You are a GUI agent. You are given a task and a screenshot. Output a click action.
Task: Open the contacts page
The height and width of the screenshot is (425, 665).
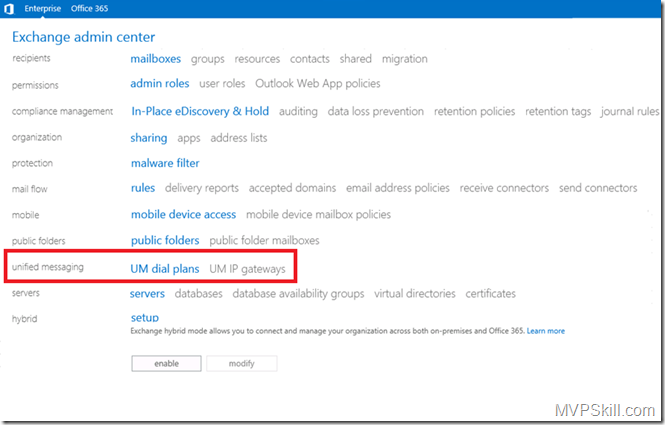click(310, 59)
